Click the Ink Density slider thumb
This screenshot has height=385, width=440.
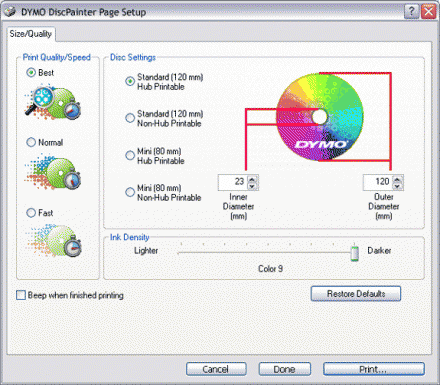(x=355, y=253)
